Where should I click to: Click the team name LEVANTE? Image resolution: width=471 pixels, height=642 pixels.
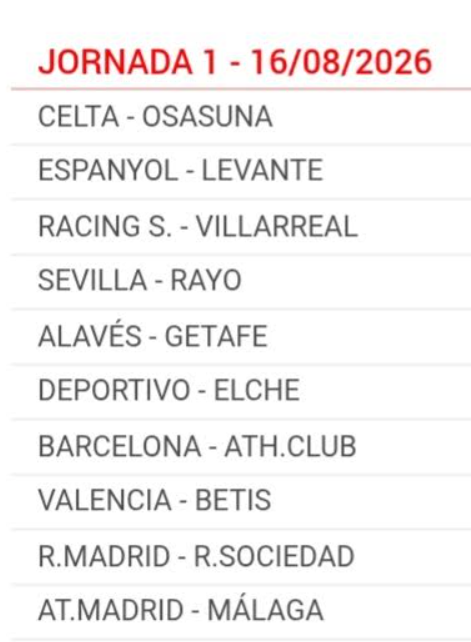click(262, 171)
